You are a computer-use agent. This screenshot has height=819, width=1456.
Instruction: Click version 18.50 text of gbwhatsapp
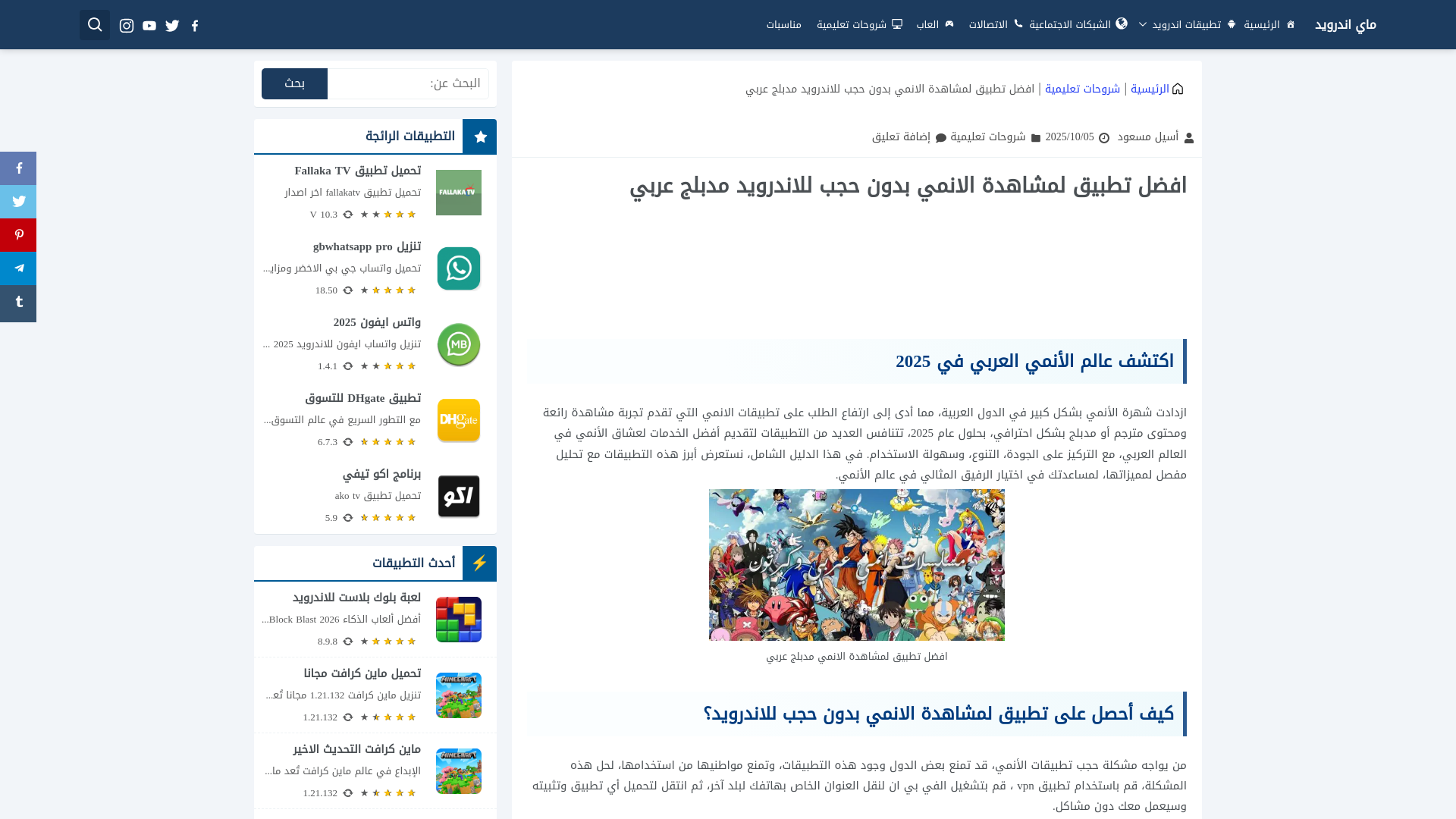[327, 290]
